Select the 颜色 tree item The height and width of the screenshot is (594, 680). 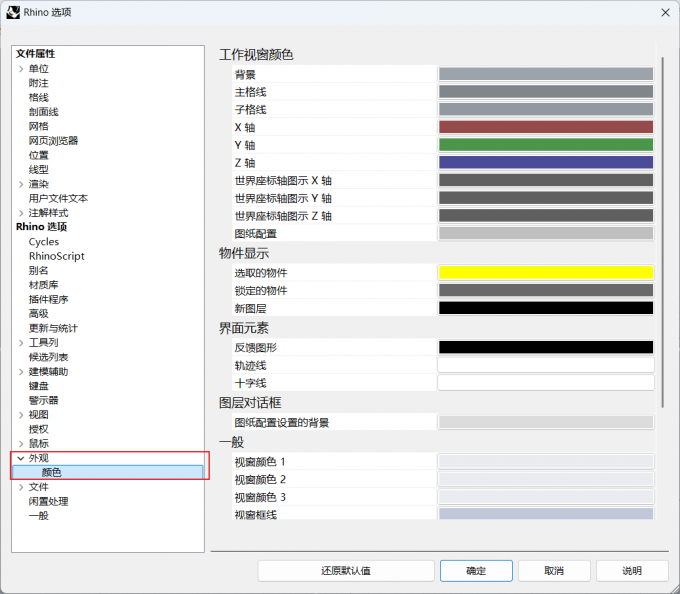pos(108,472)
